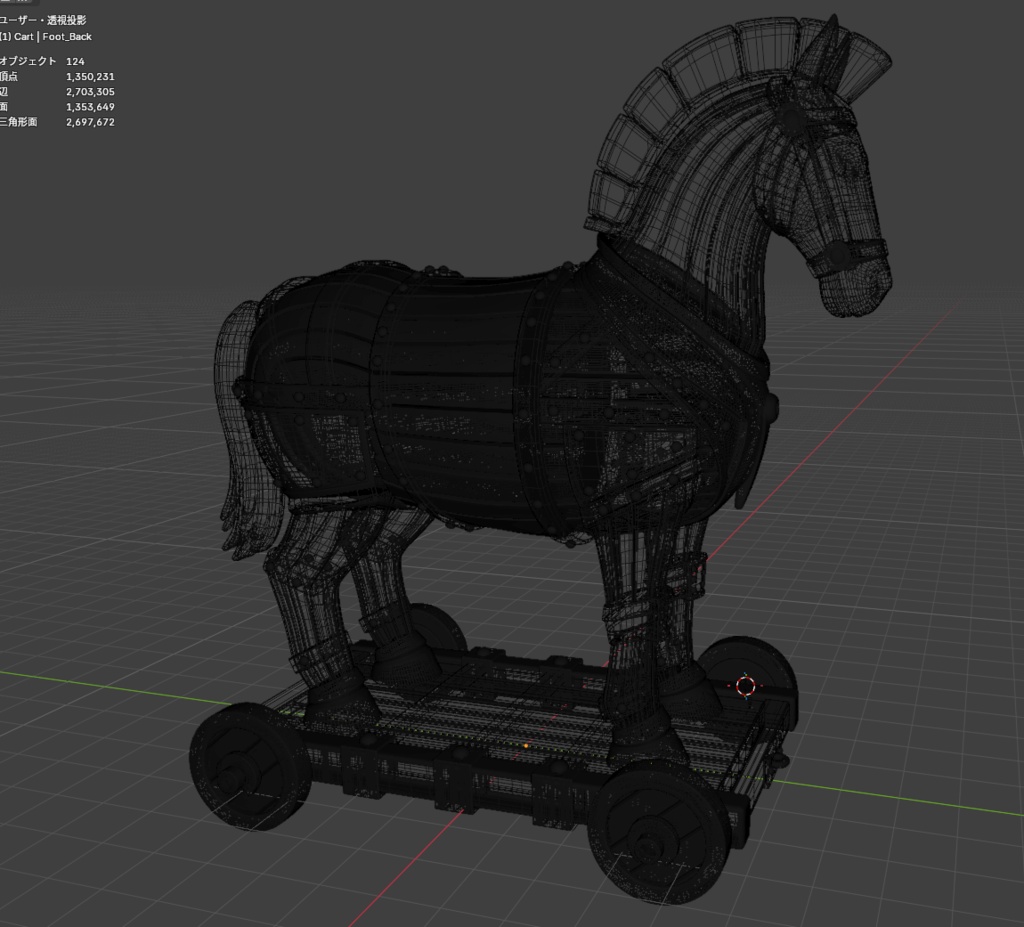Click the ユーザー・透視投影 view label
Screen dimensions: 1024x927
click(42, 21)
